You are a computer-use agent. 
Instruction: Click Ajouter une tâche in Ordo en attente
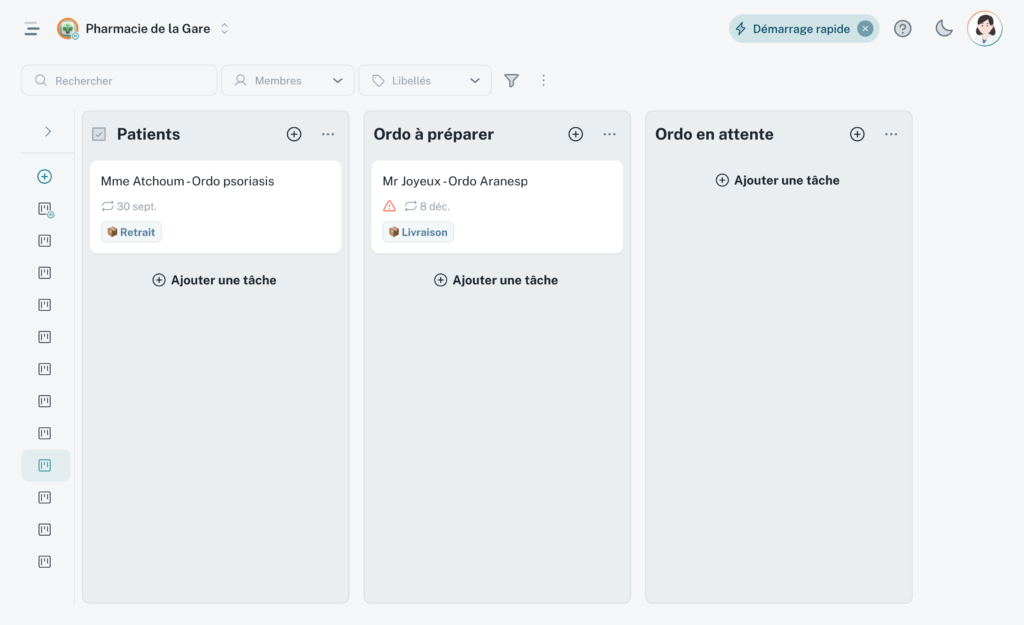click(778, 180)
